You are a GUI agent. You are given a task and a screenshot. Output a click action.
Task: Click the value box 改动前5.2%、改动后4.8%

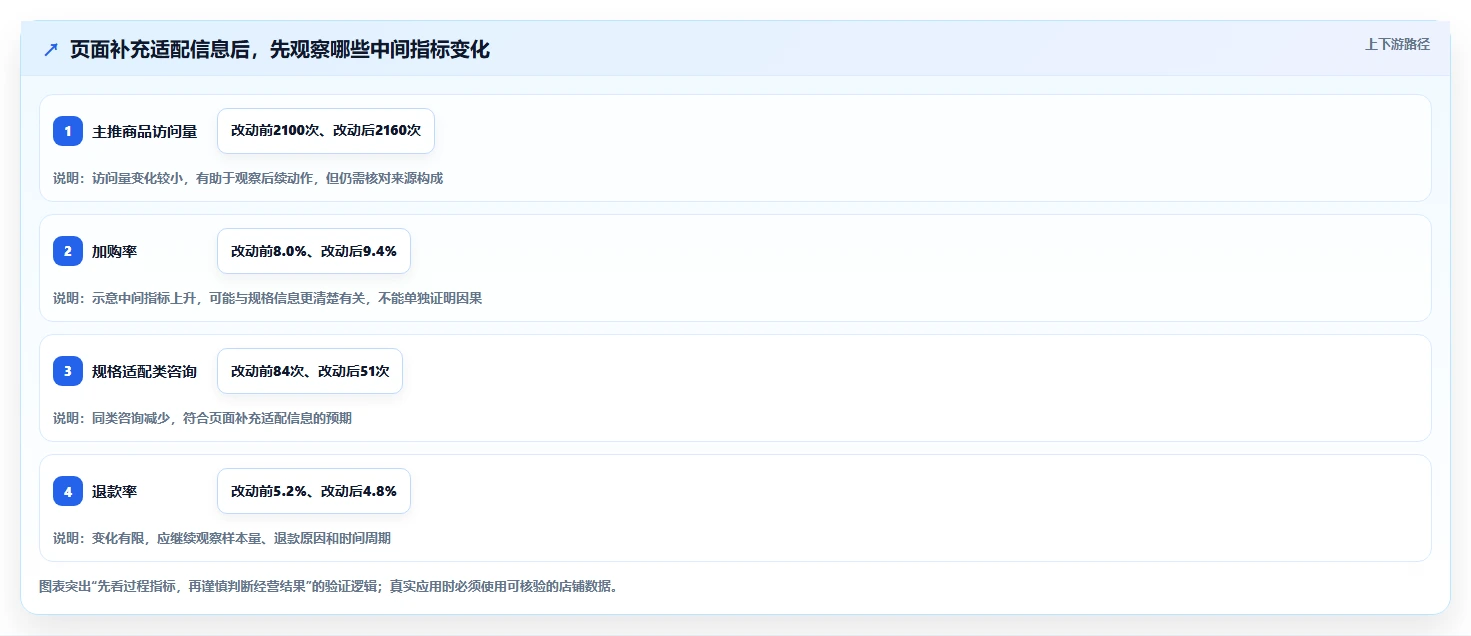[x=314, y=491]
